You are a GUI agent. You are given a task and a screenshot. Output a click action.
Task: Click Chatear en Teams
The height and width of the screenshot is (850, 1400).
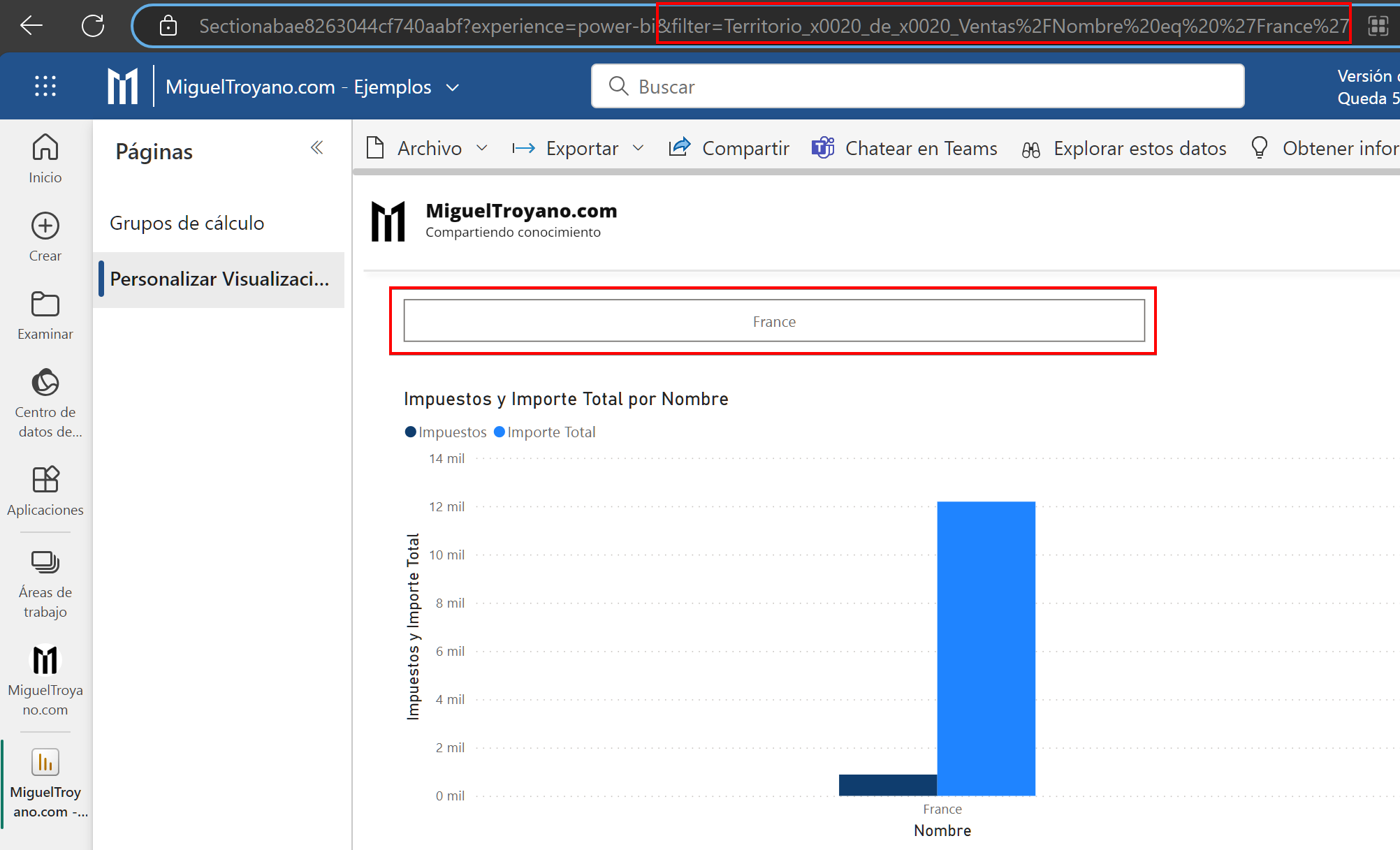(x=905, y=148)
